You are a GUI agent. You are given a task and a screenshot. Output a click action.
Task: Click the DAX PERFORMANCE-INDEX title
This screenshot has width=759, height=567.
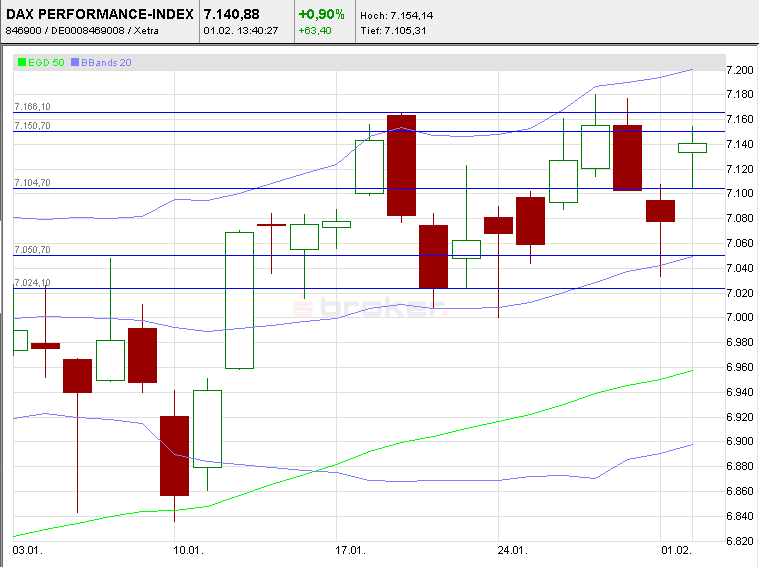pos(100,14)
